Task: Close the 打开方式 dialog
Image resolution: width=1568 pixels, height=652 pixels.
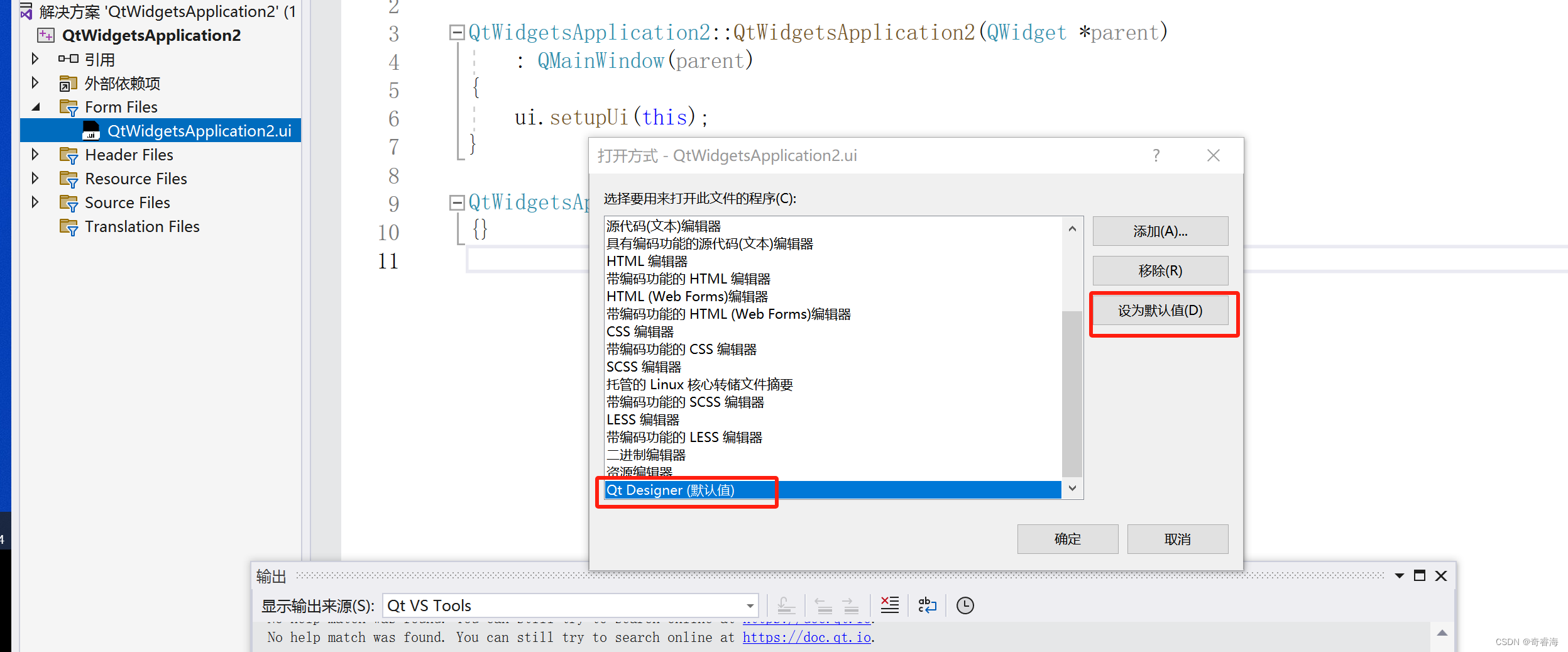Action: pyautogui.click(x=1213, y=155)
